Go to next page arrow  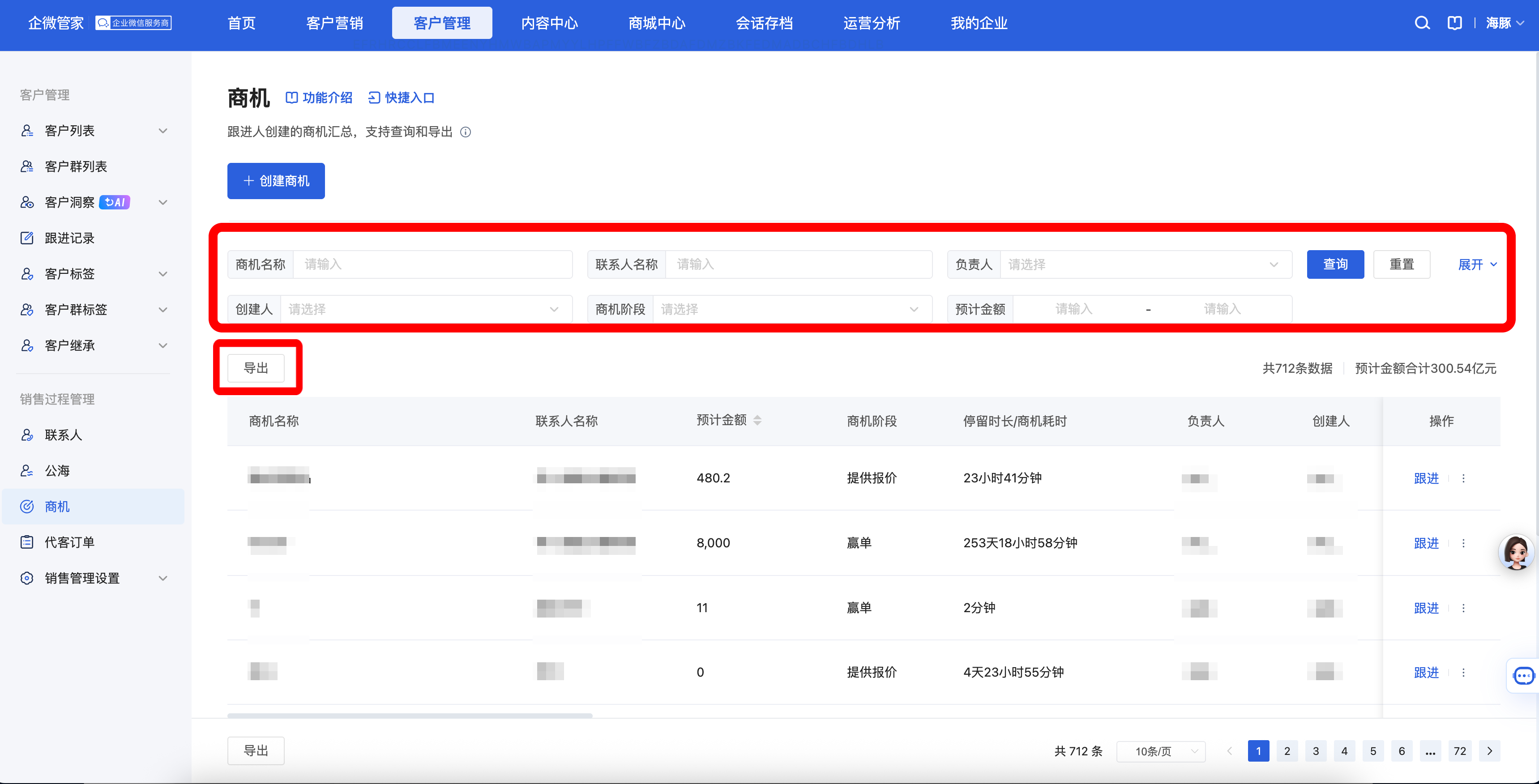pyautogui.click(x=1489, y=751)
